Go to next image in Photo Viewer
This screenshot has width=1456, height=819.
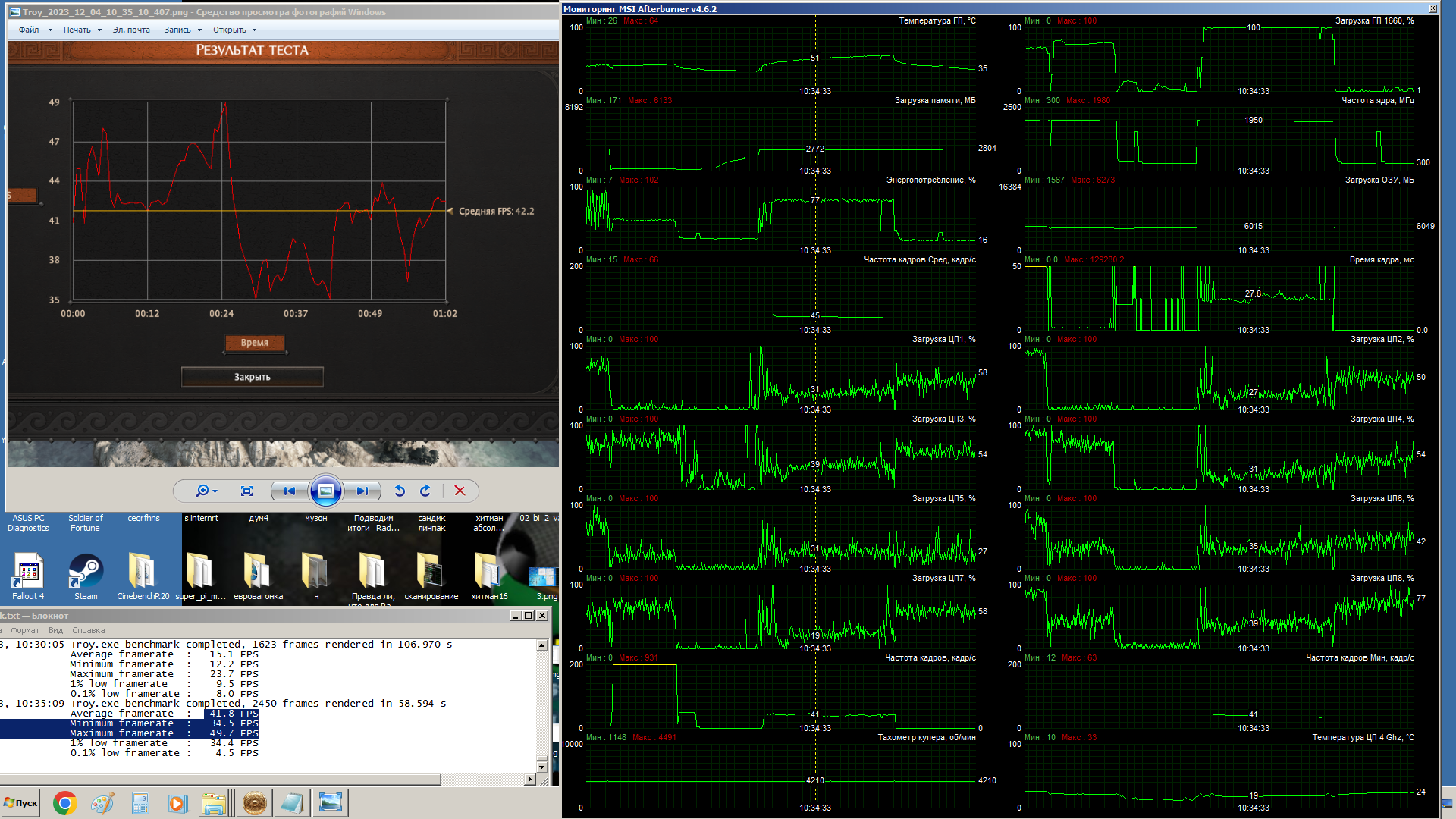[x=362, y=491]
